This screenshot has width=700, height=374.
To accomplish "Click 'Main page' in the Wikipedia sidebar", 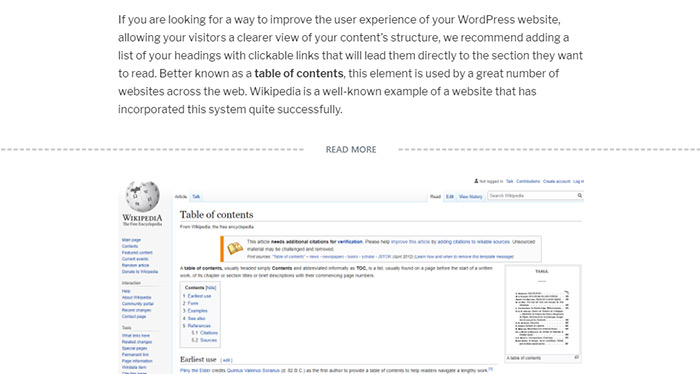I will 131,240.
